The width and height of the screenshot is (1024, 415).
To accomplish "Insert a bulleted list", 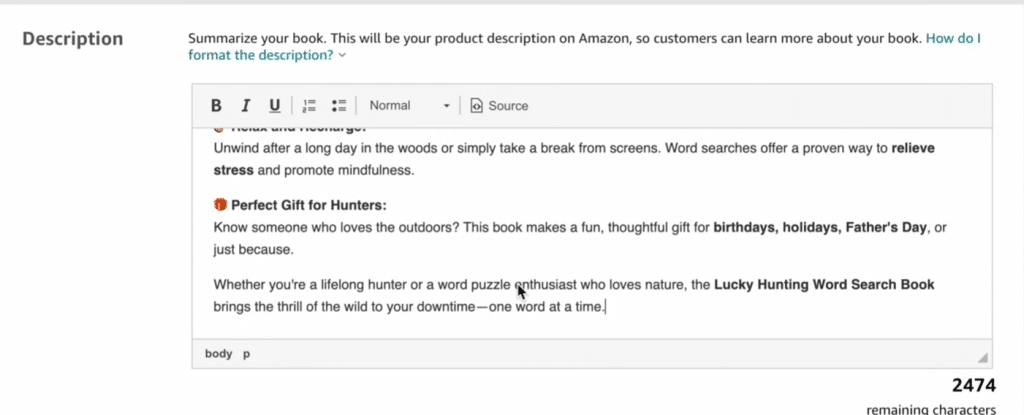I will (x=338, y=106).
